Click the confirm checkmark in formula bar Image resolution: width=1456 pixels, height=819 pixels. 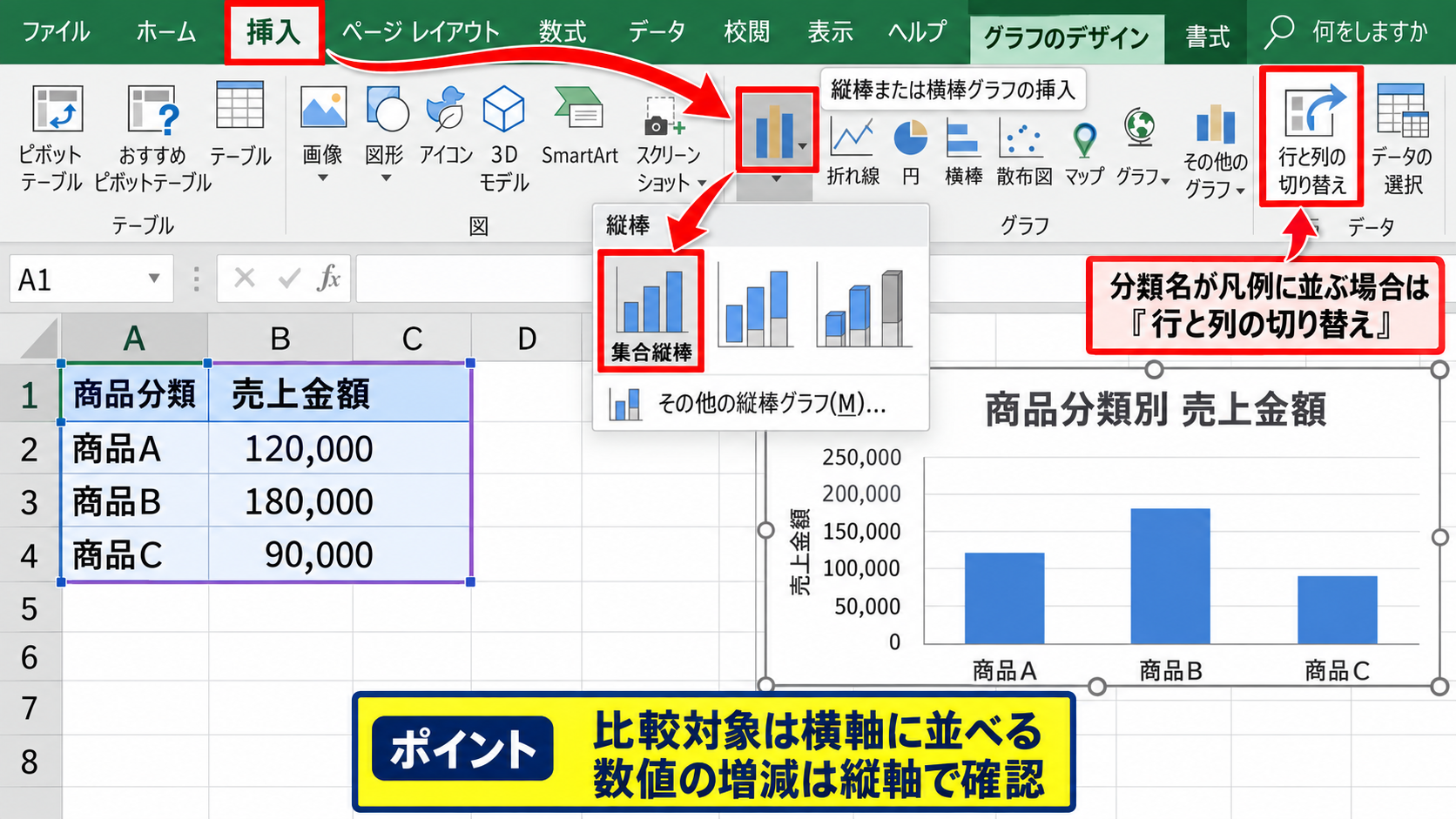288,279
